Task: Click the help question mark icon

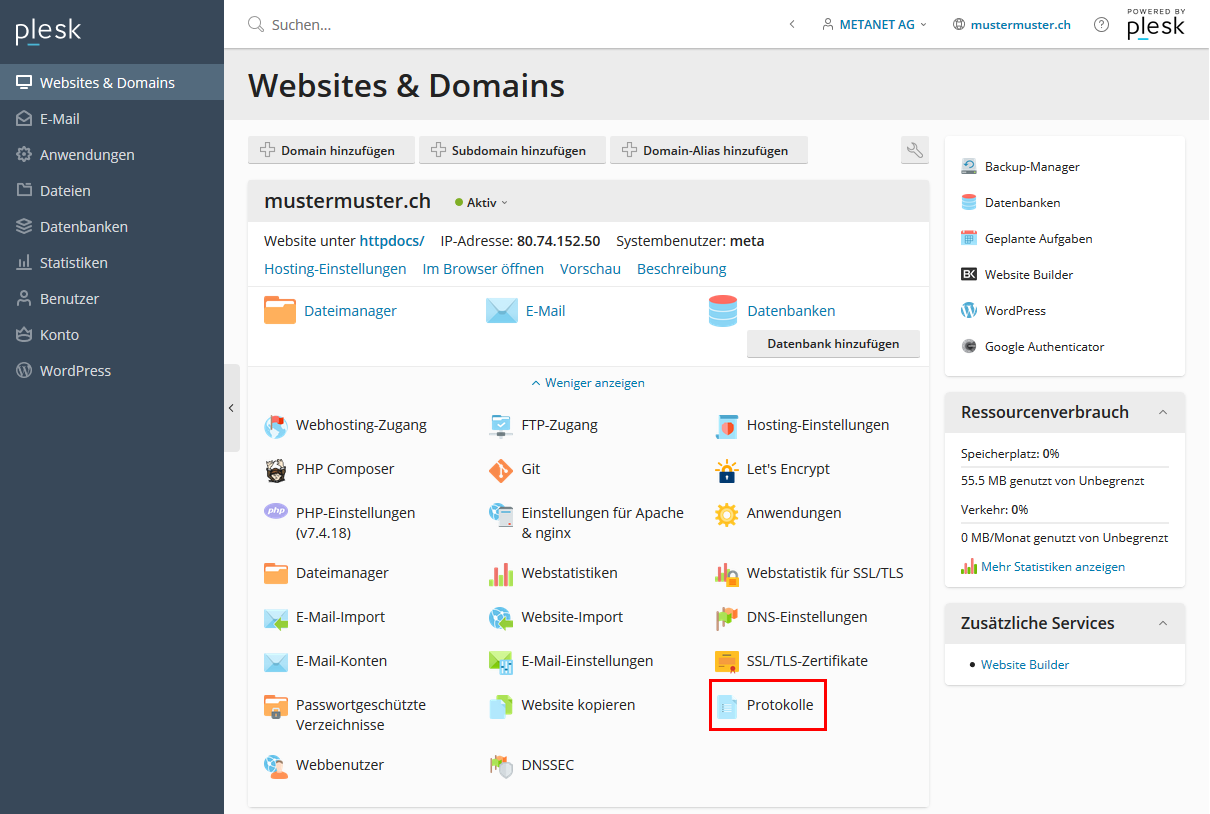Action: click(x=1101, y=25)
